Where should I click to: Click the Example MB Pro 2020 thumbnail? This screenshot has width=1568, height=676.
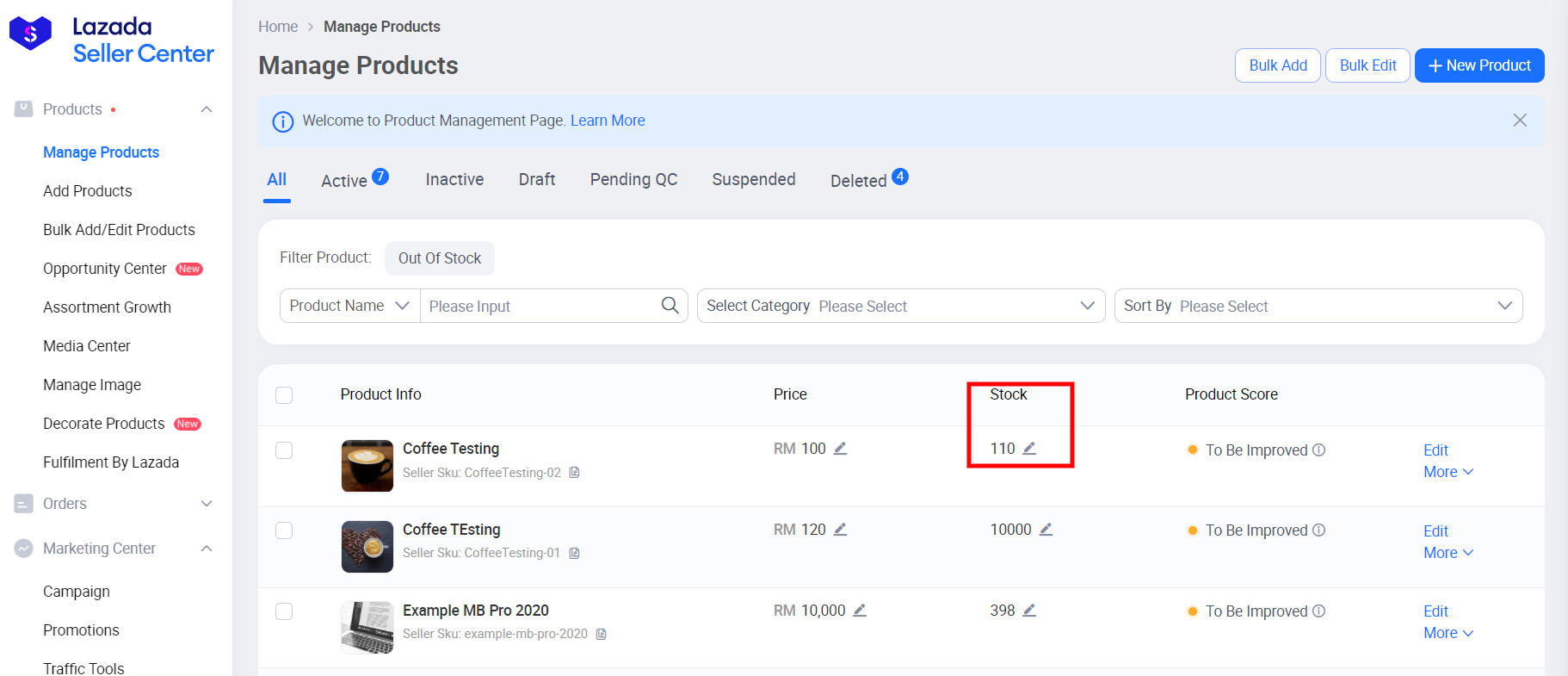tap(367, 628)
